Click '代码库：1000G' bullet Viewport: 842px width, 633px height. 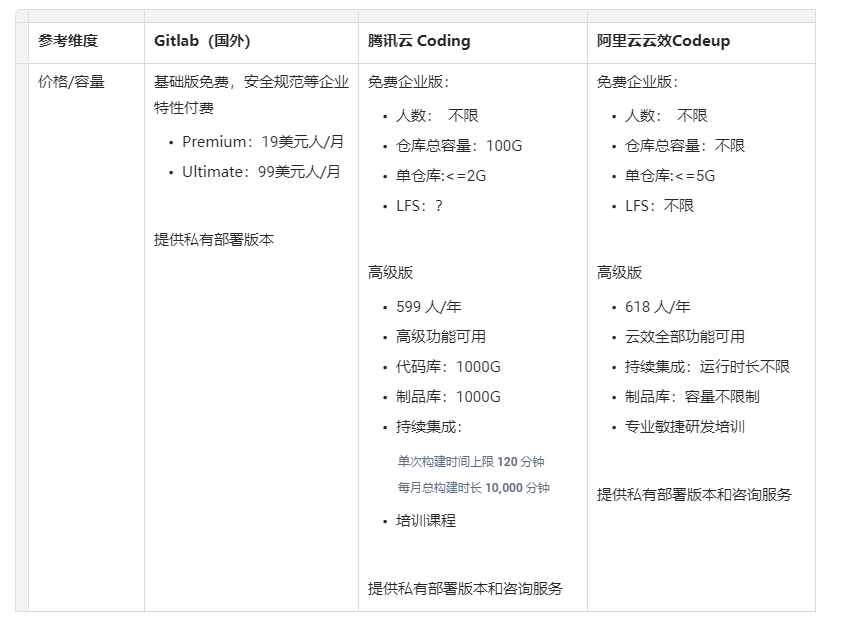point(448,367)
